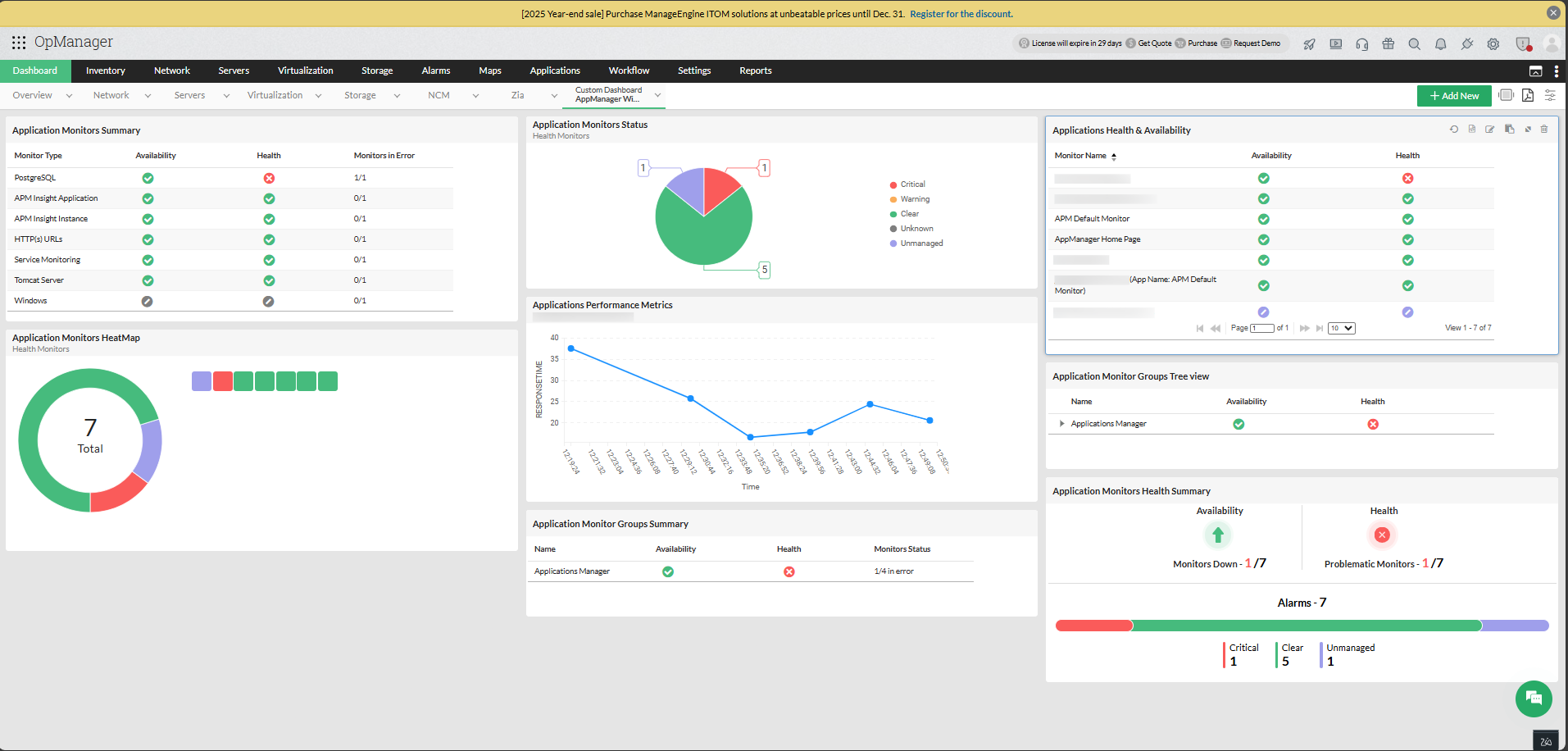
Task: Expand the Network dashboard dropdown
Action: point(148,95)
